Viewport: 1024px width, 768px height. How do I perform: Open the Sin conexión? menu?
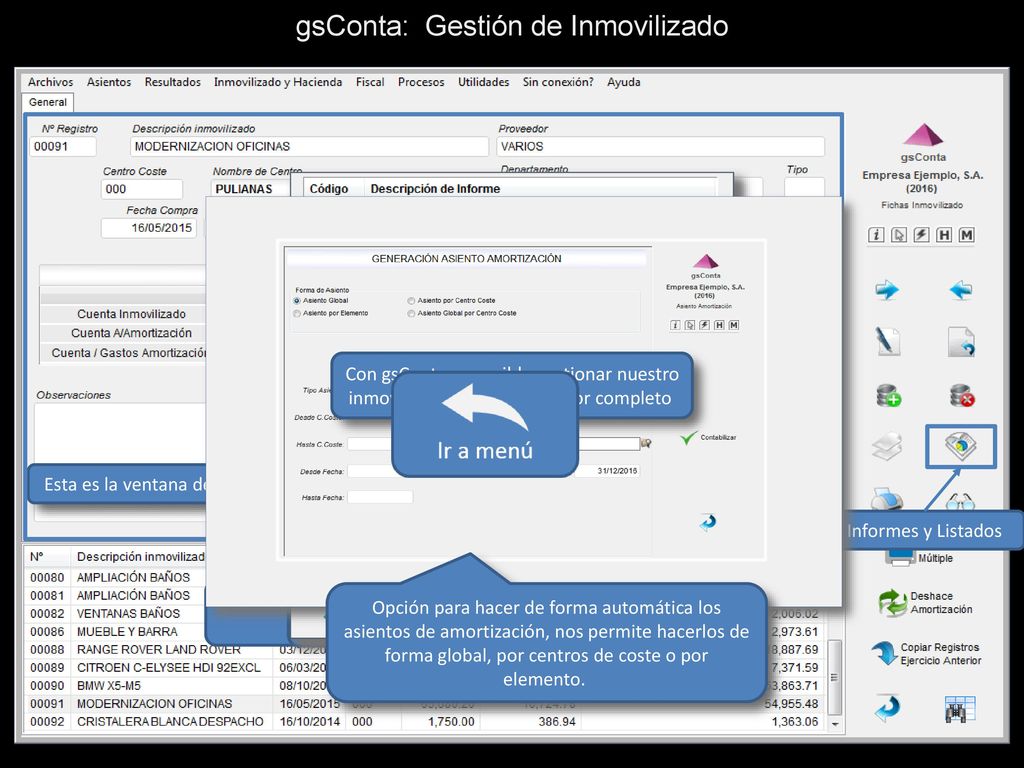(558, 82)
